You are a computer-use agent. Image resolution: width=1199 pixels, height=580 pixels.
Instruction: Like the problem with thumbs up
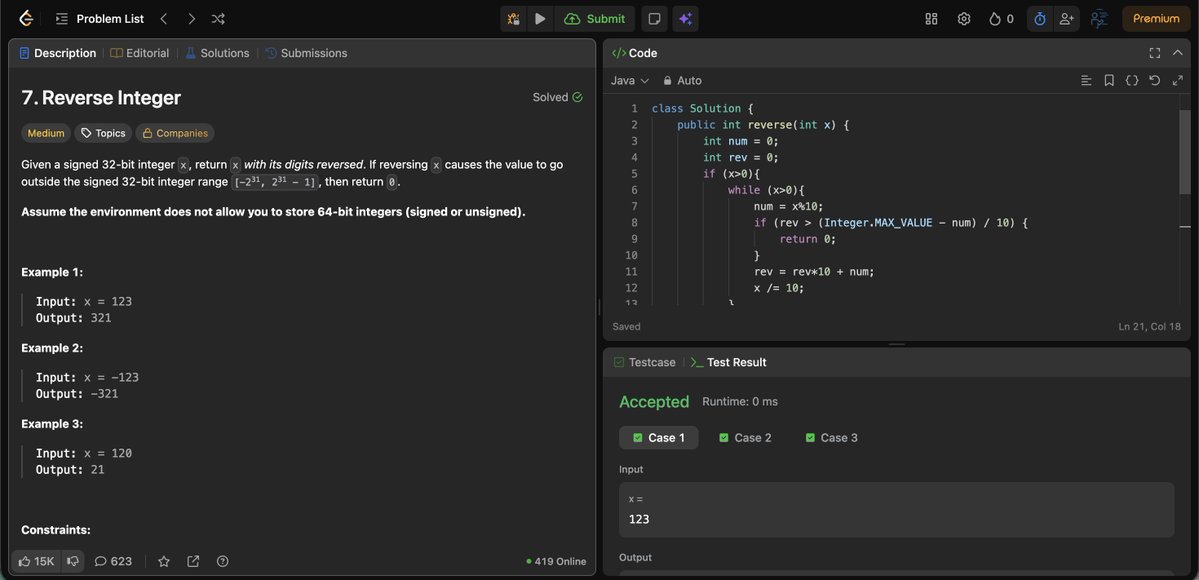[x=37, y=561]
